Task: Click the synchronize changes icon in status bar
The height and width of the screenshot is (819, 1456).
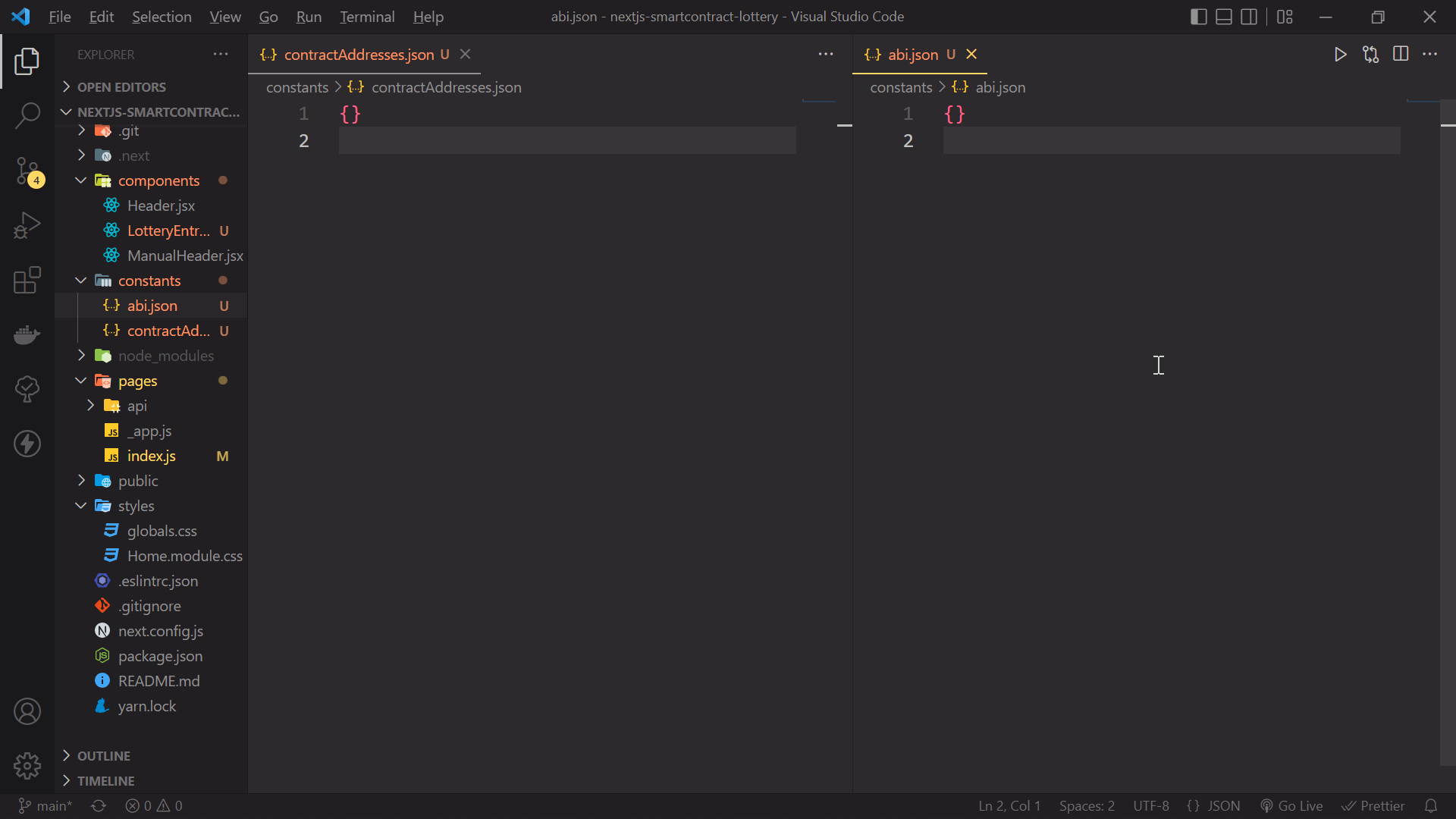Action: (x=99, y=806)
